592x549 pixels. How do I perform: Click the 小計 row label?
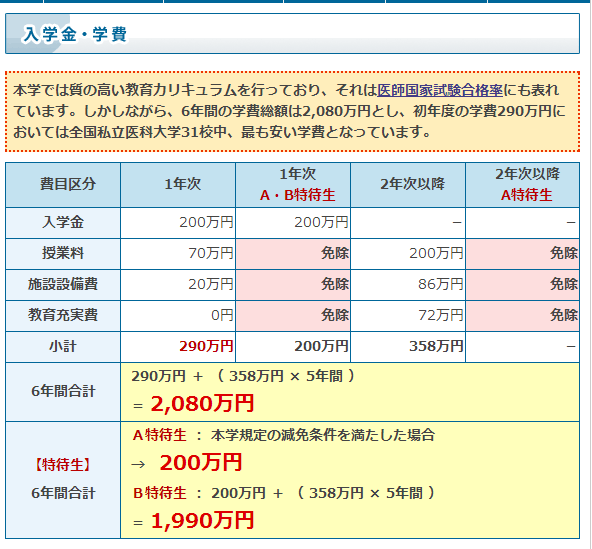pos(63,346)
